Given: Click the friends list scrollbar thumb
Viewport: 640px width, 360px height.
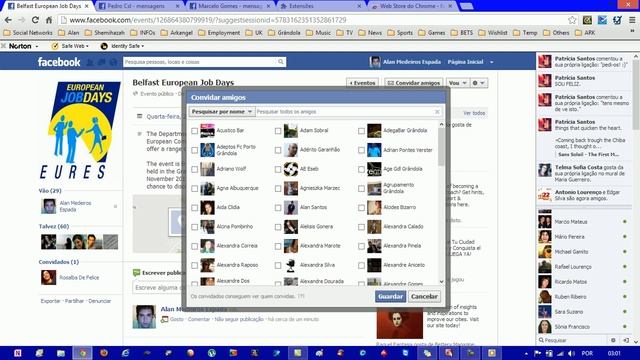Looking at the screenshot, I should [x=441, y=147].
